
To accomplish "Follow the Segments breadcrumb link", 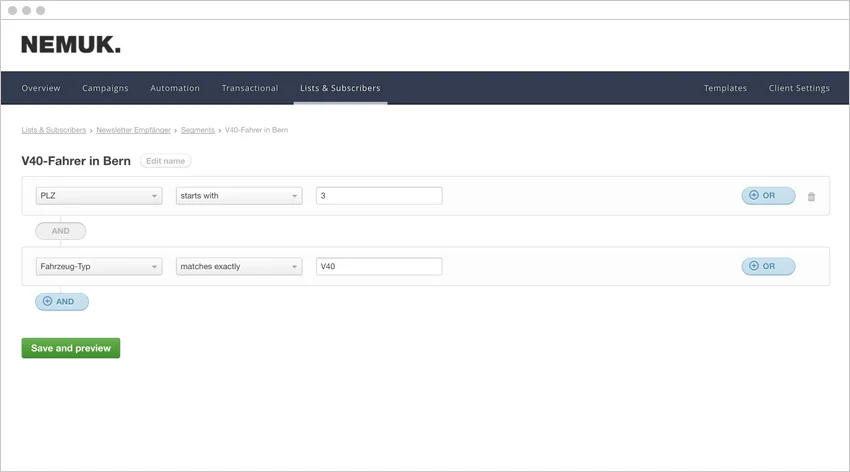I will (198, 130).
